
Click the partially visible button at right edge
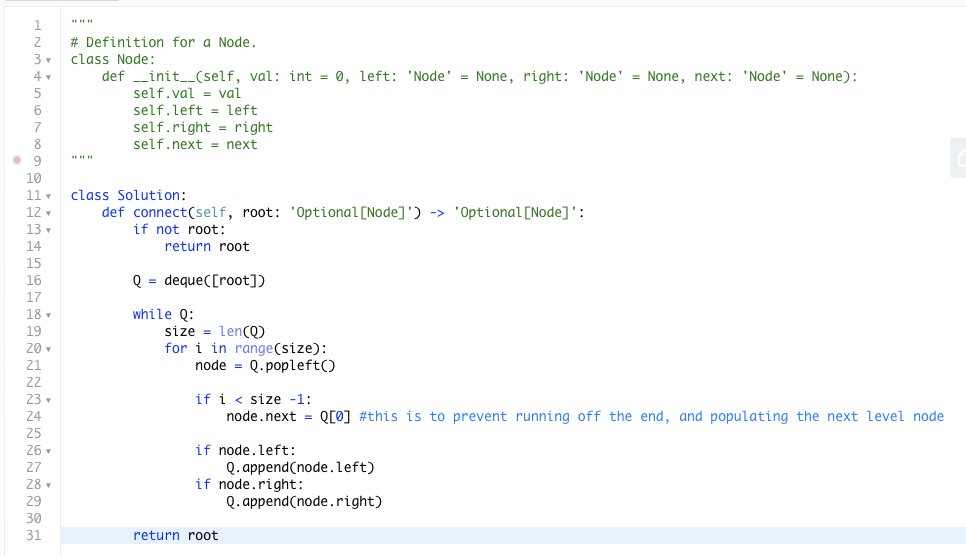(x=959, y=158)
